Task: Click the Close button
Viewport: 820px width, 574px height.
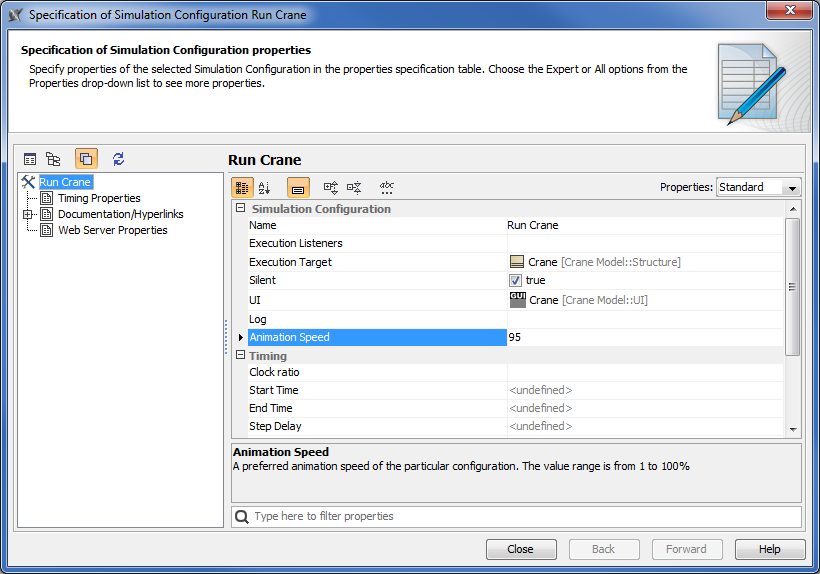Action: [521, 549]
